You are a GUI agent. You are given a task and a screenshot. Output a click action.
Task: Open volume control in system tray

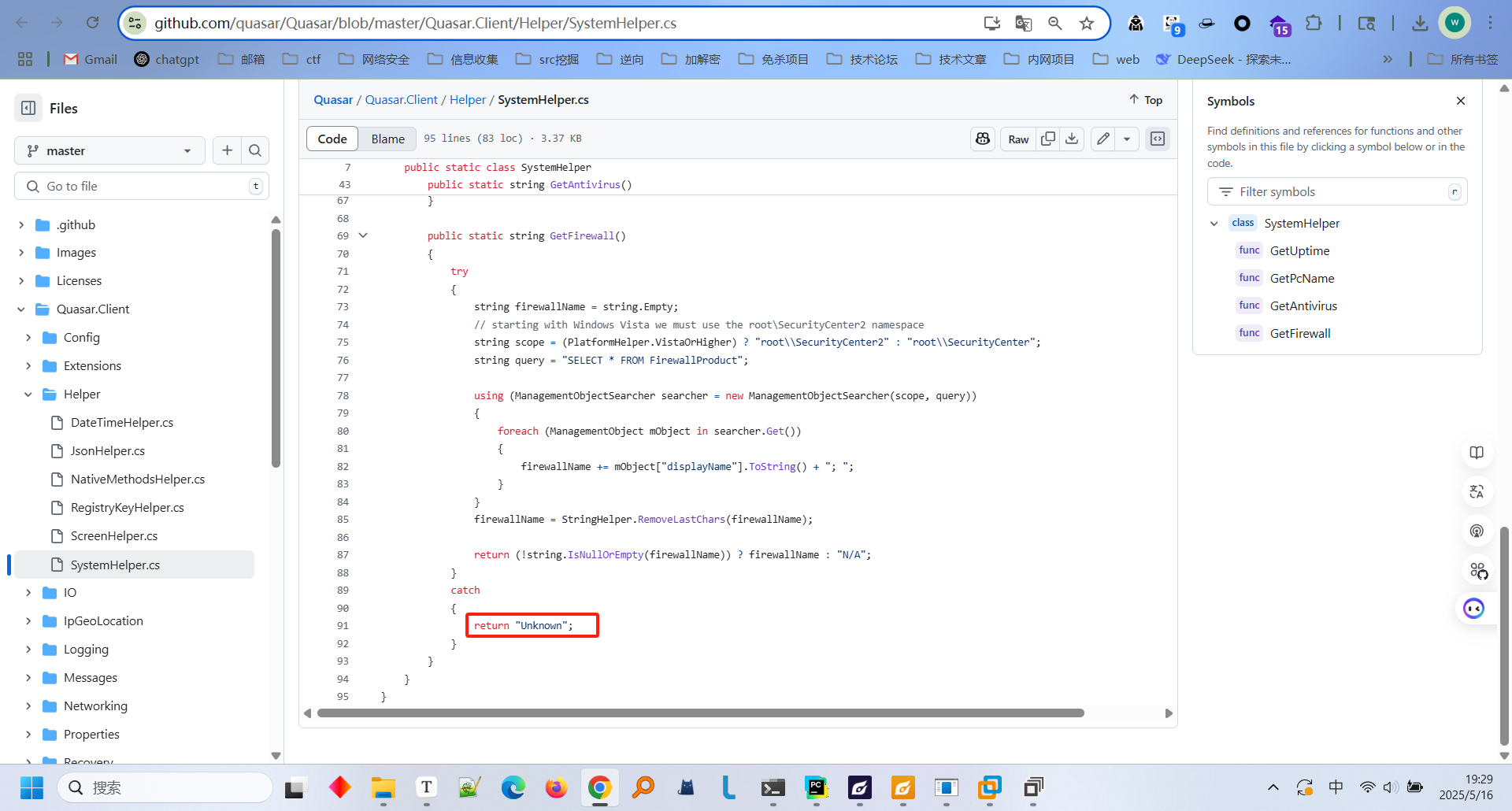tap(1391, 787)
